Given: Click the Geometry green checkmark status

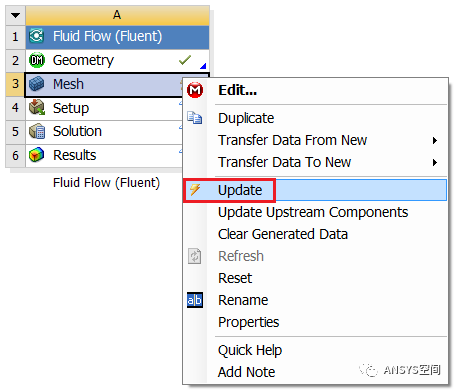Looking at the screenshot, I should (185, 60).
